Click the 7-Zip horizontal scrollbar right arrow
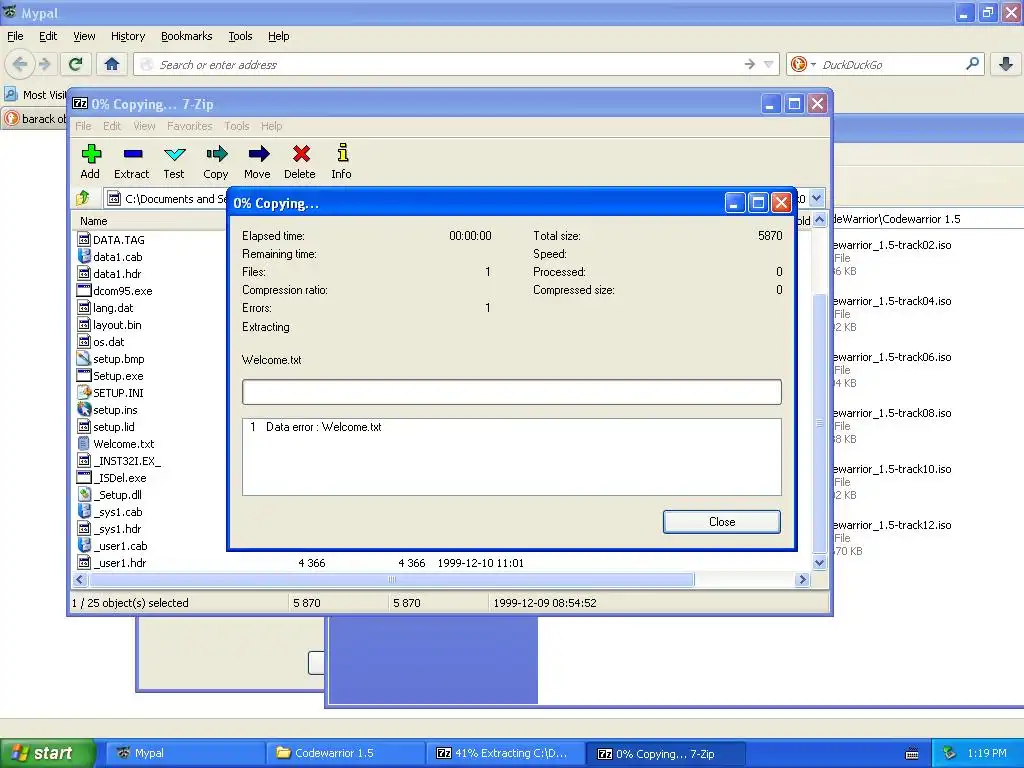Screen dimensions: 1024x768 (803, 579)
